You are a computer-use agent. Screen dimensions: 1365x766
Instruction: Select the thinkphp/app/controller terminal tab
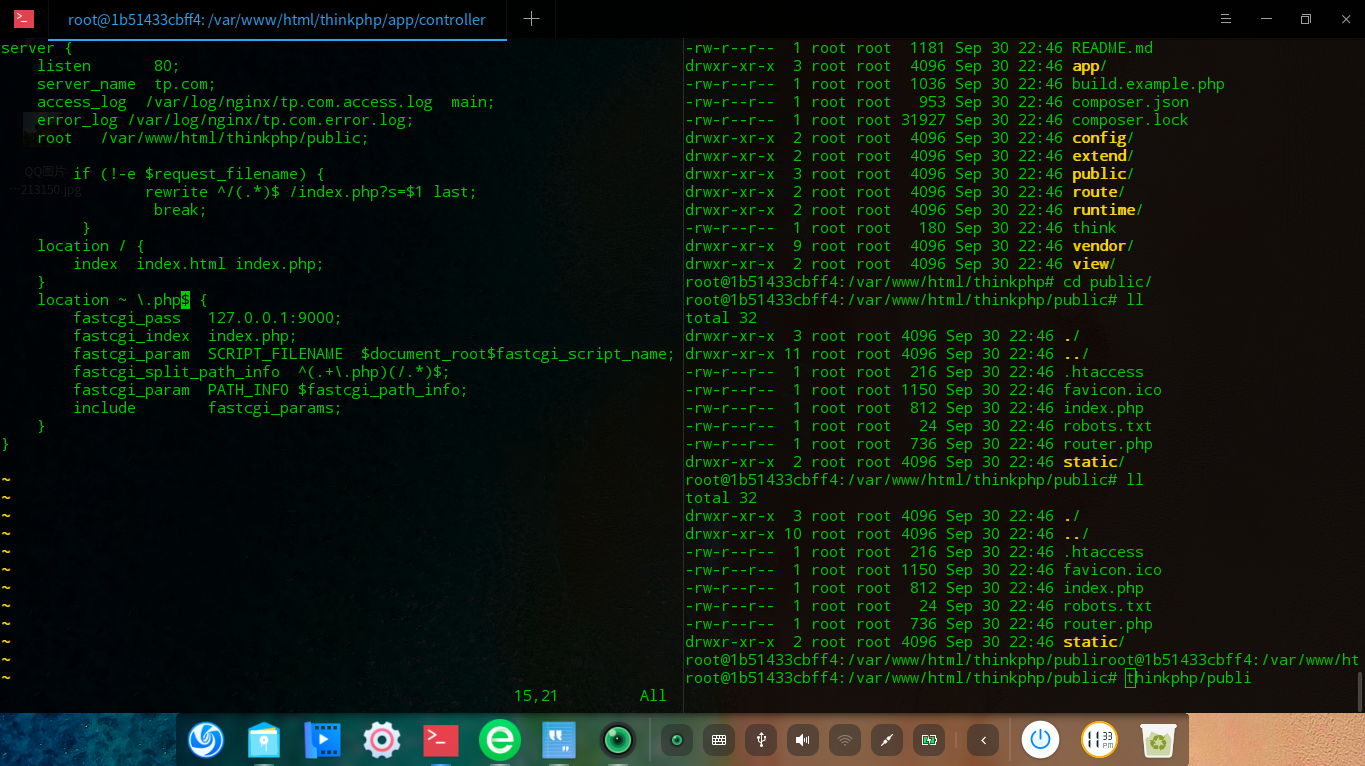(277, 20)
